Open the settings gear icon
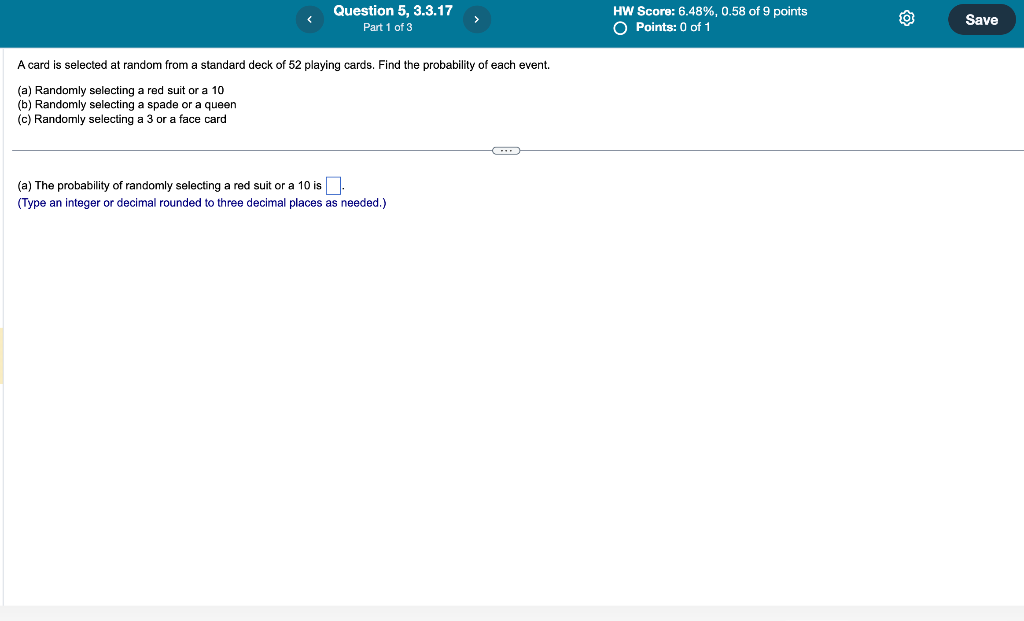Image resolution: width=1024 pixels, height=621 pixels. tap(906, 18)
